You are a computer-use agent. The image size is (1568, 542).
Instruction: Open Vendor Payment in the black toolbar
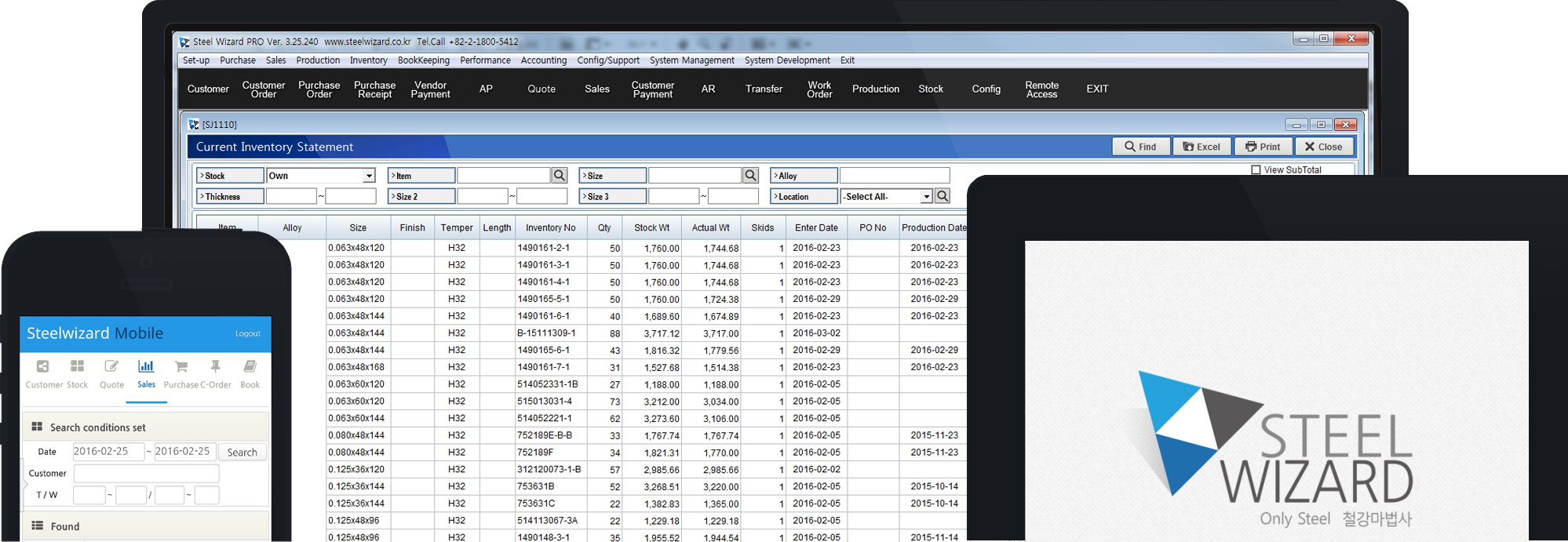pos(430,89)
